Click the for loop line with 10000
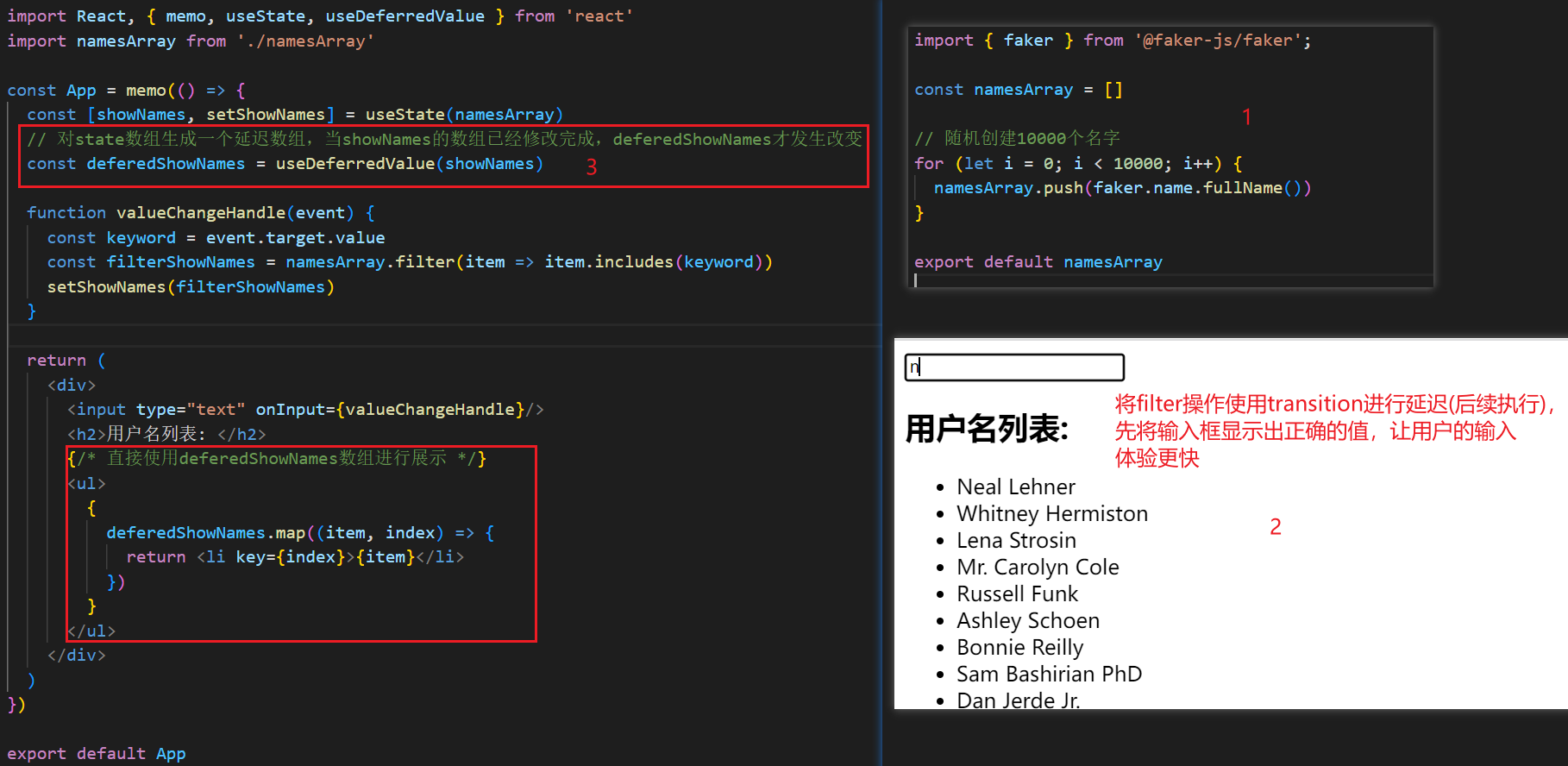This screenshot has height=766, width=1568. (x=1078, y=163)
